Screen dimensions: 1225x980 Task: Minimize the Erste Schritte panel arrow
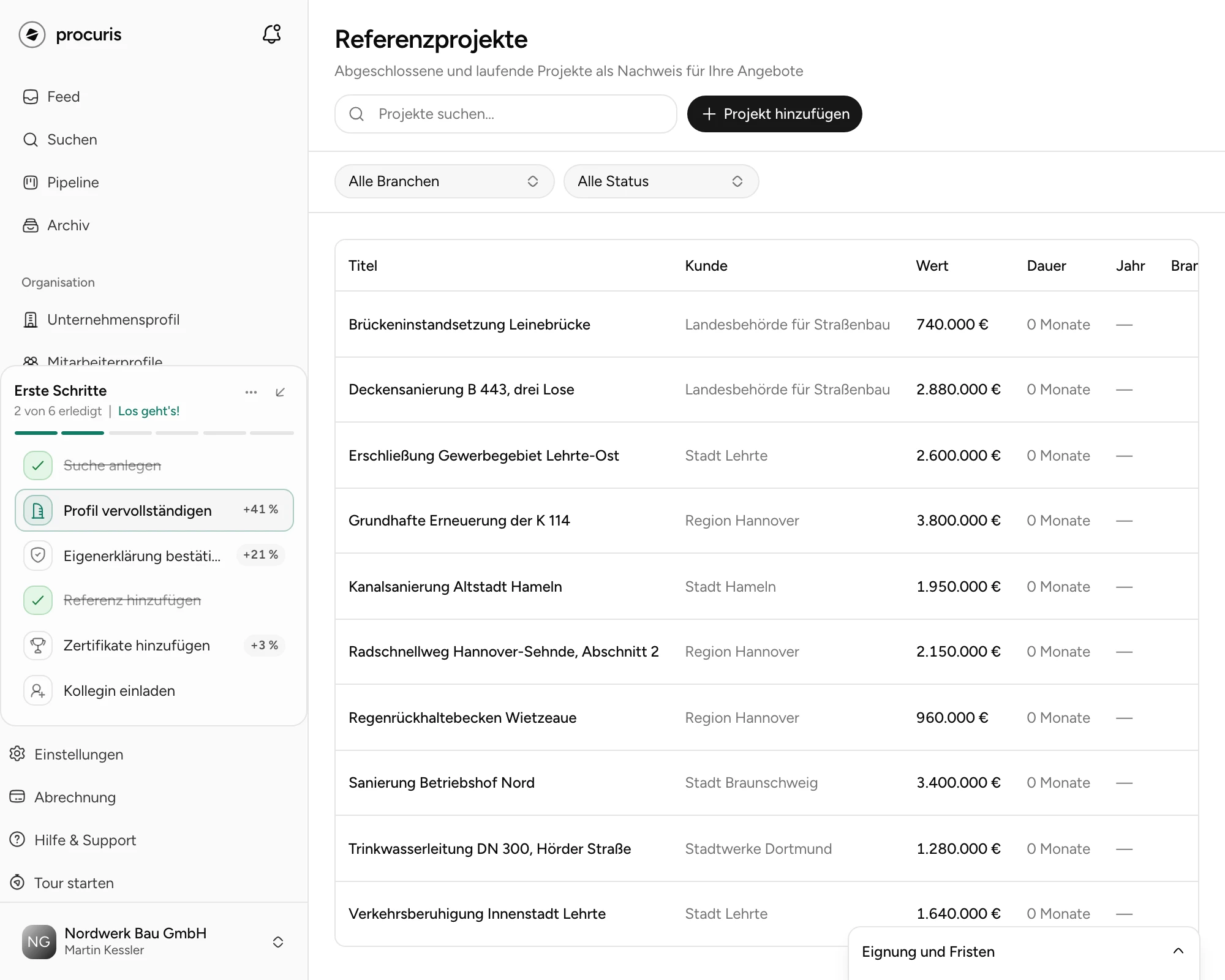tap(281, 392)
